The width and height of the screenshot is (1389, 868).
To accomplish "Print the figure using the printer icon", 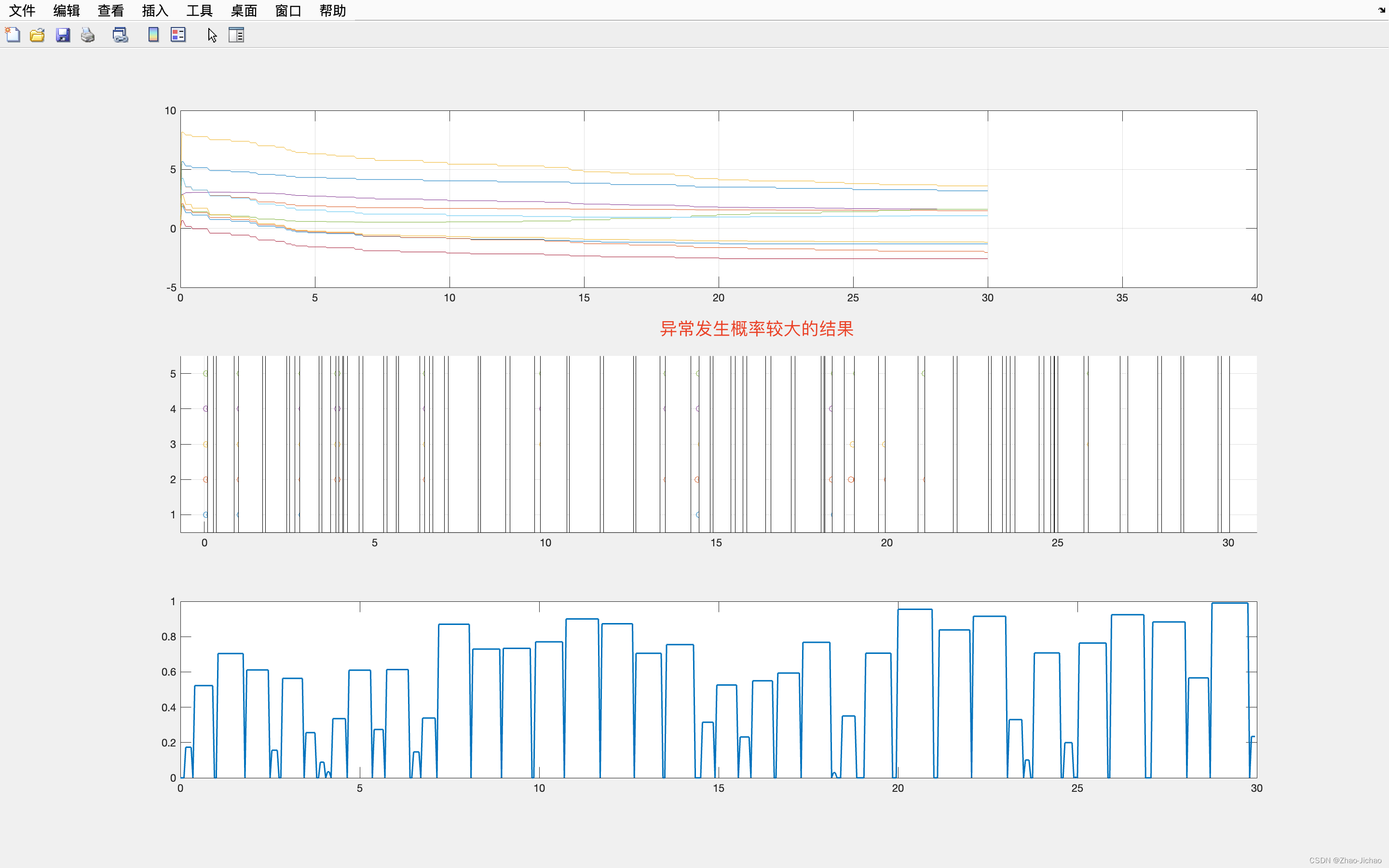I will pos(88,35).
